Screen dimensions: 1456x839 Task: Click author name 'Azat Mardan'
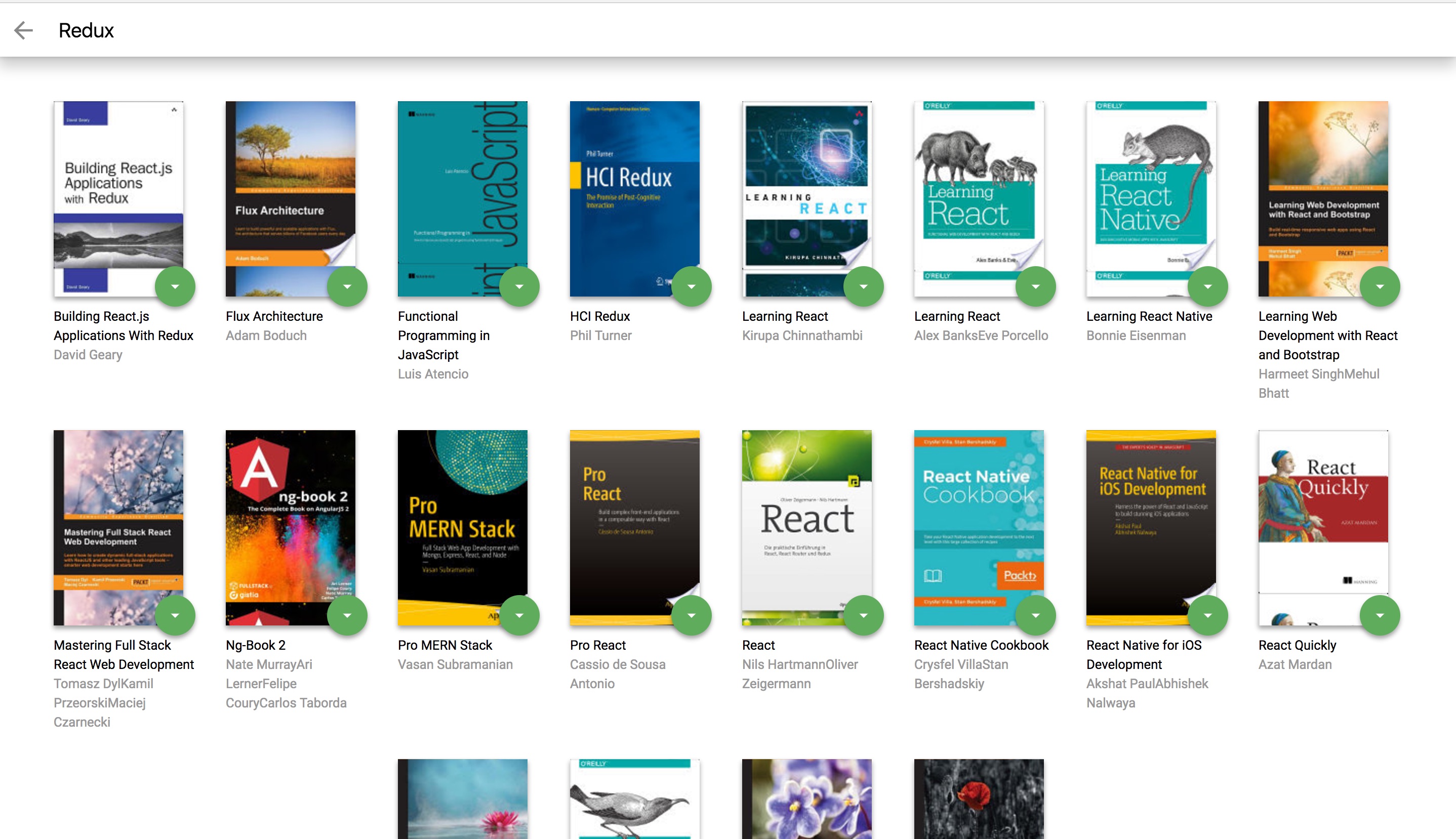(1295, 664)
